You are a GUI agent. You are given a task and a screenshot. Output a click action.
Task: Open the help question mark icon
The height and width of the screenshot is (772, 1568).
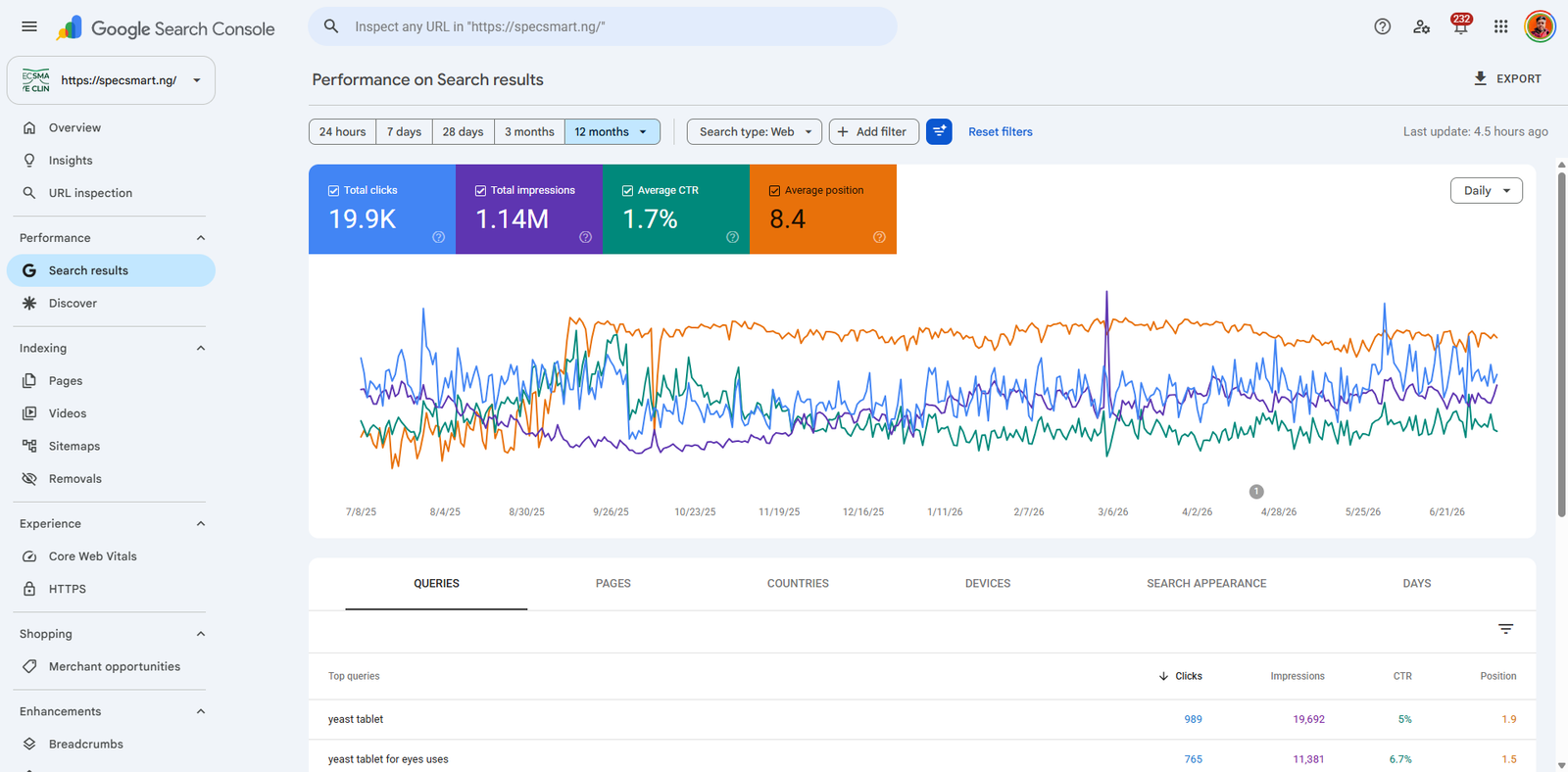click(x=1382, y=26)
